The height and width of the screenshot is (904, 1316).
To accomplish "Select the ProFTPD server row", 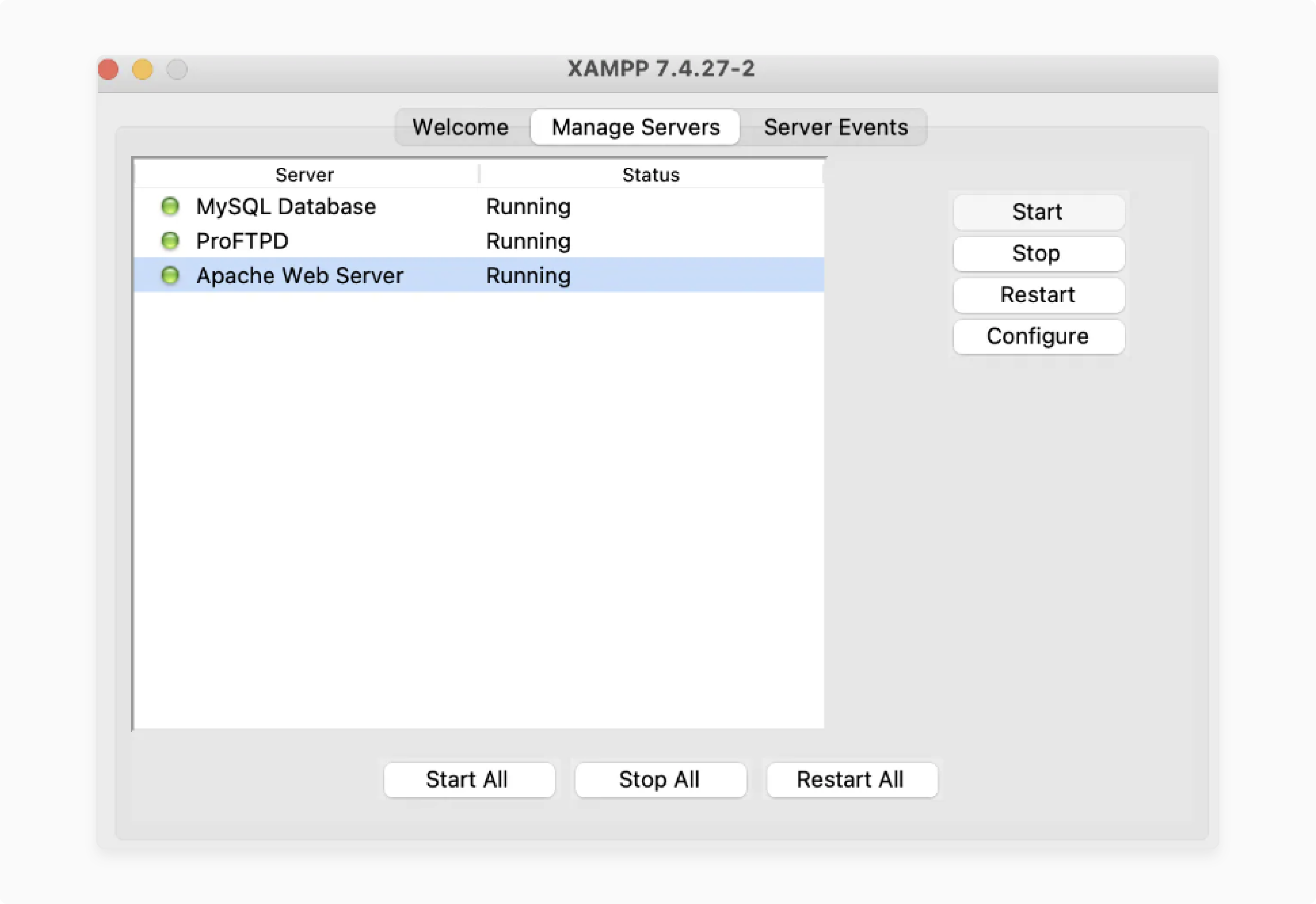I will pyautogui.click(x=242, y=241).
